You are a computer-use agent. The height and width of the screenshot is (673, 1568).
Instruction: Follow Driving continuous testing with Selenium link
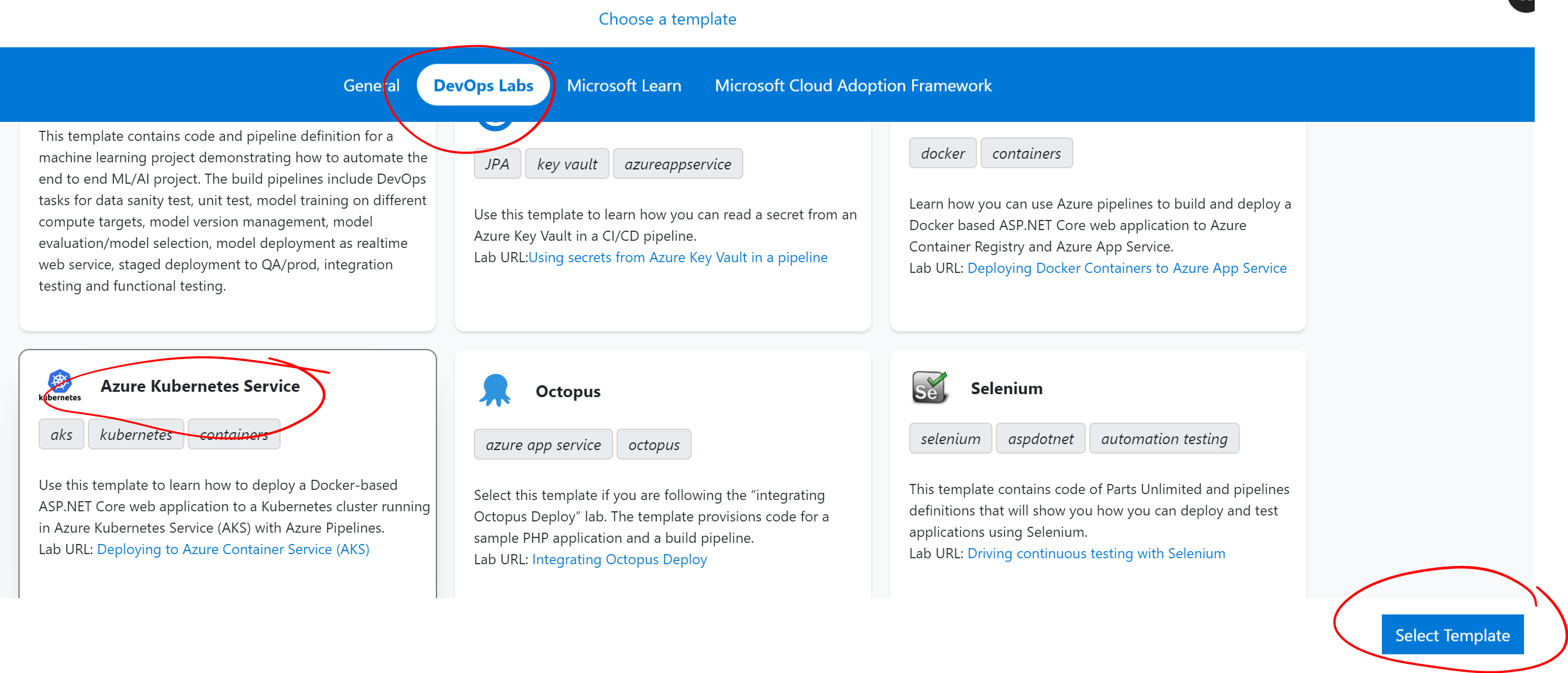point(1096,552)
